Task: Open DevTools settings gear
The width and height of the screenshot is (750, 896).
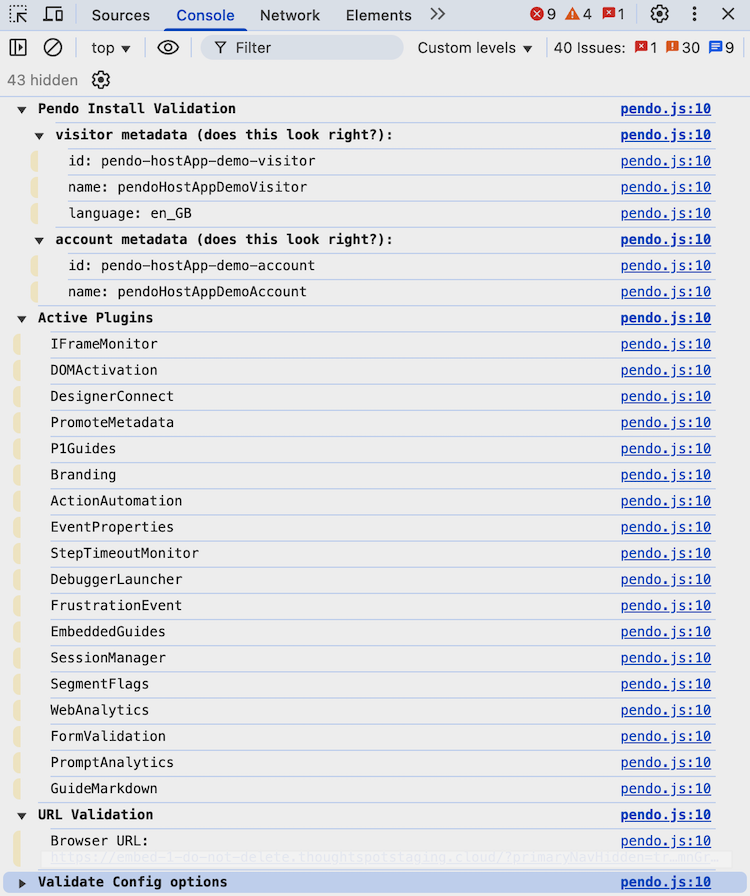Action: point(659,14)
